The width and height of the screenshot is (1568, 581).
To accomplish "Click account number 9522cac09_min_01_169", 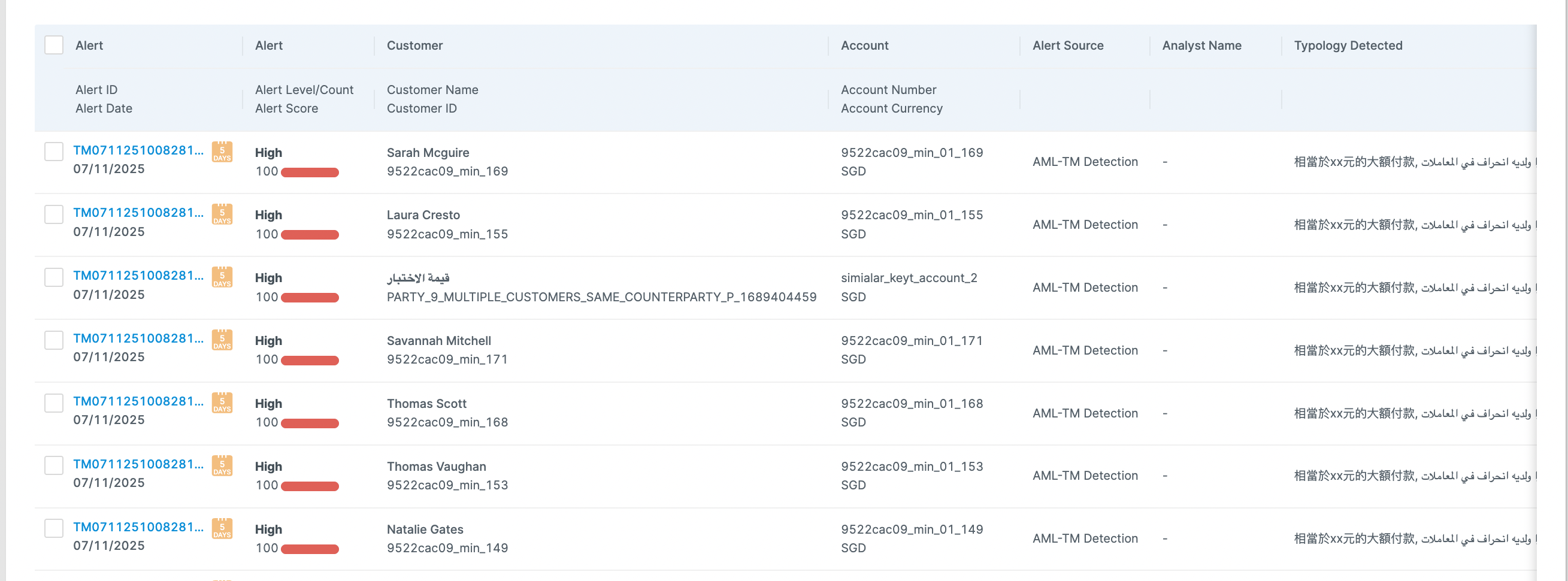I will pyautogui.click(x=912, y=153).
